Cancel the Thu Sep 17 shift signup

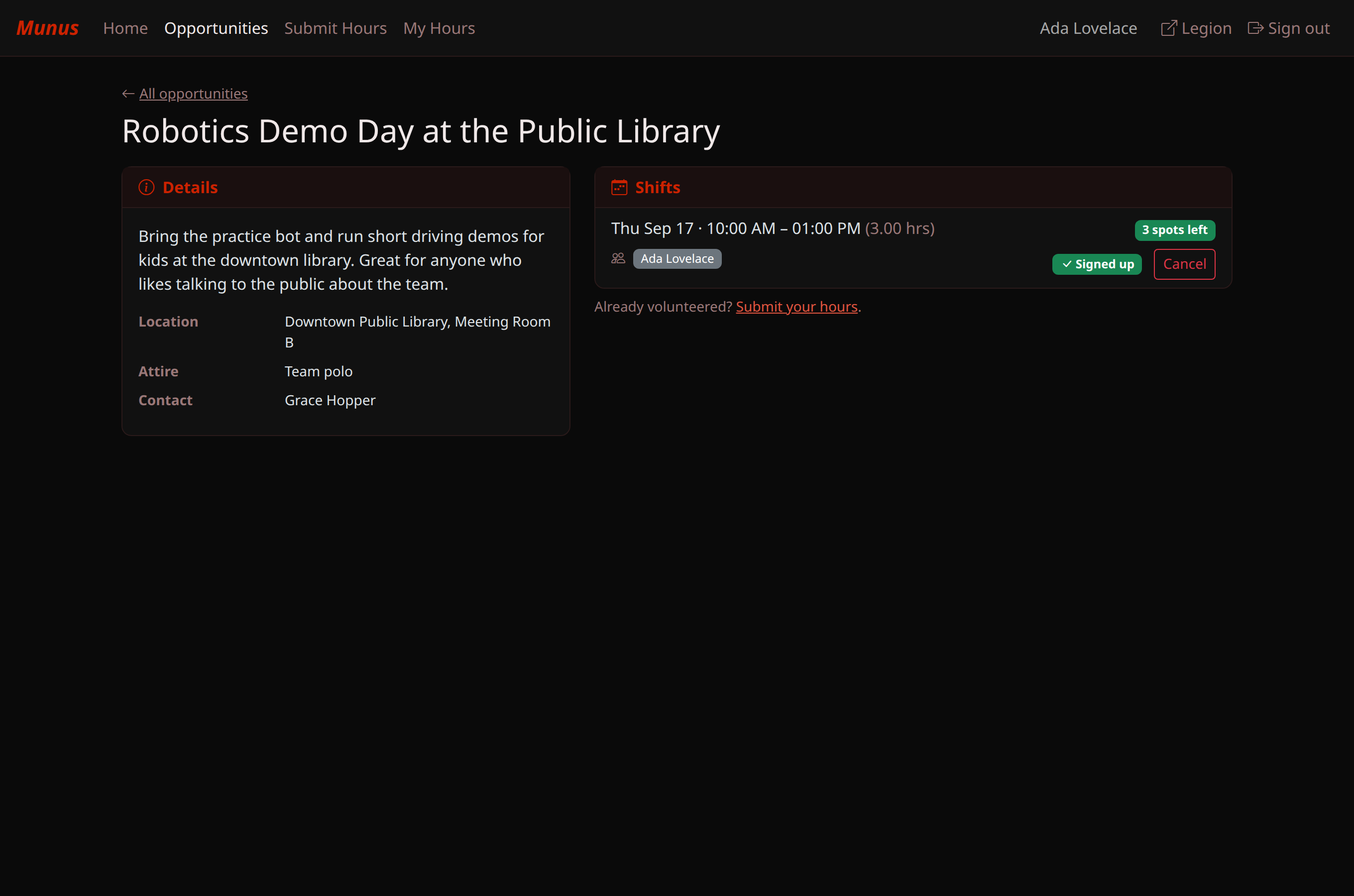tap(1184, 264)
